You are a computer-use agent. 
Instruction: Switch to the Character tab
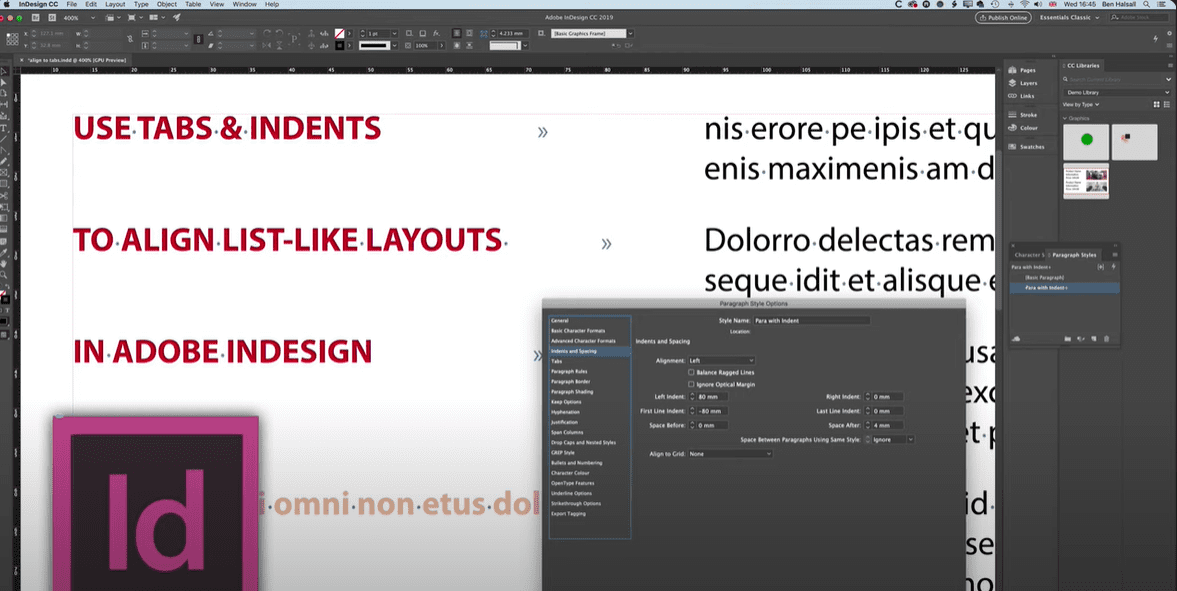pos(1028,254)
